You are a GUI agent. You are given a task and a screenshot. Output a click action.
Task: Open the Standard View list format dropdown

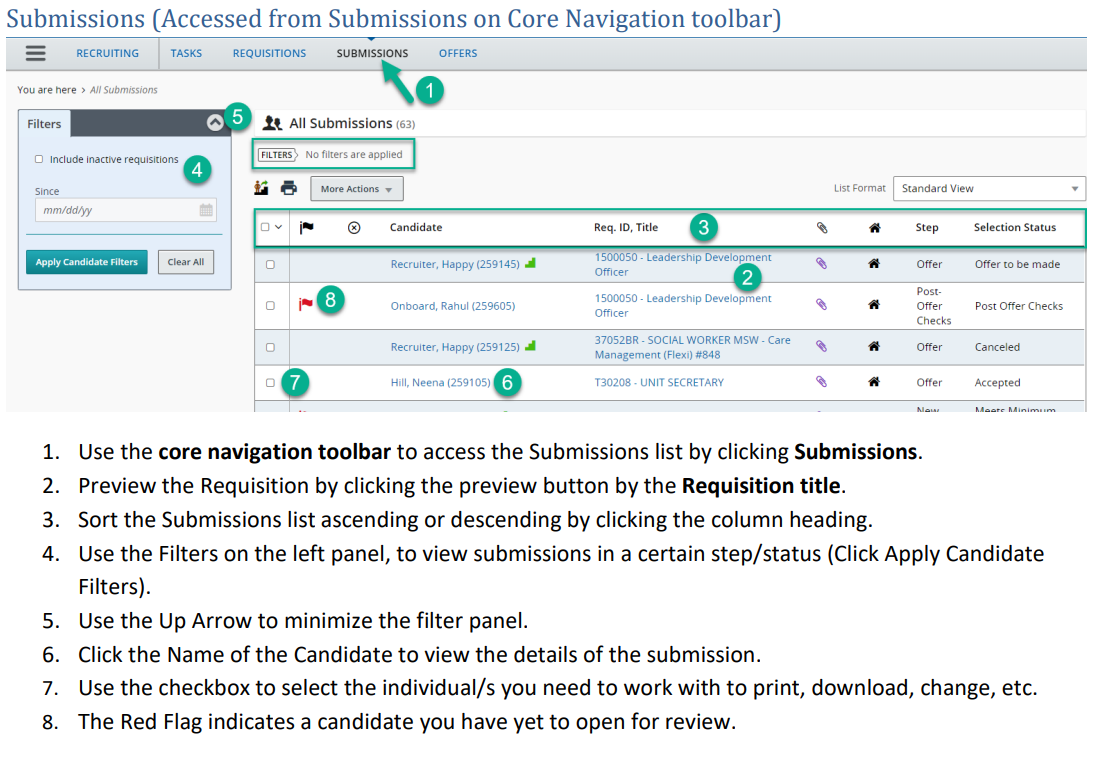[989, 188]
